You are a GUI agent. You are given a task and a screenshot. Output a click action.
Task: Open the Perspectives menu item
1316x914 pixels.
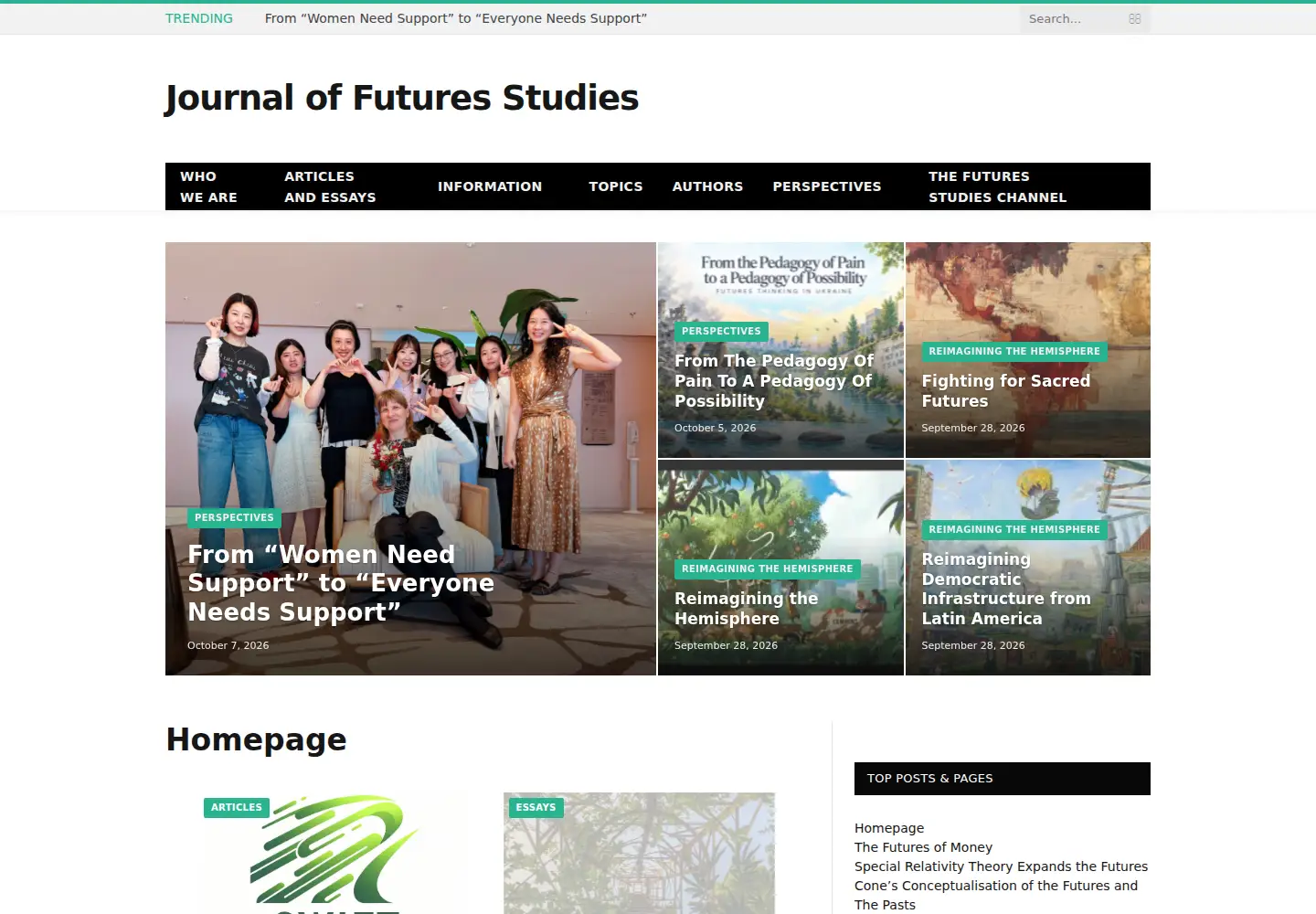click(826, 186)
